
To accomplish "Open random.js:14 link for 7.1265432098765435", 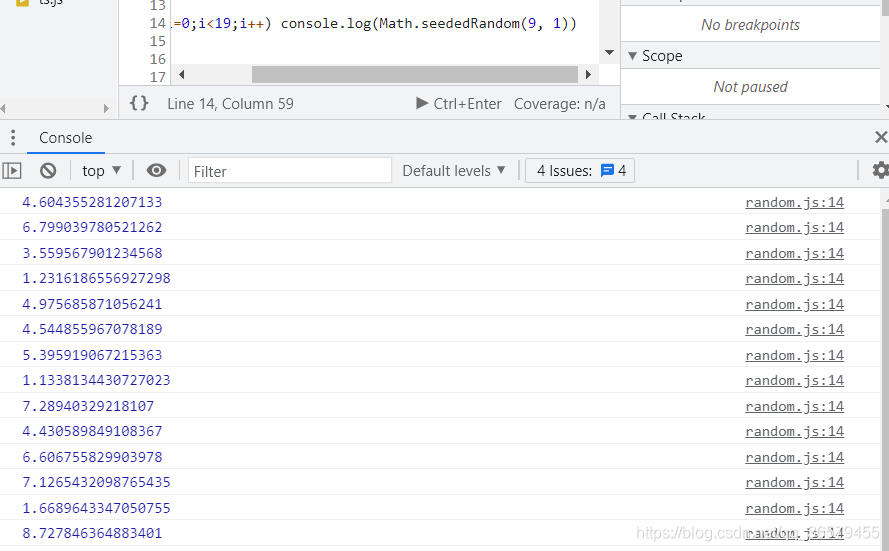I will 794,482.
